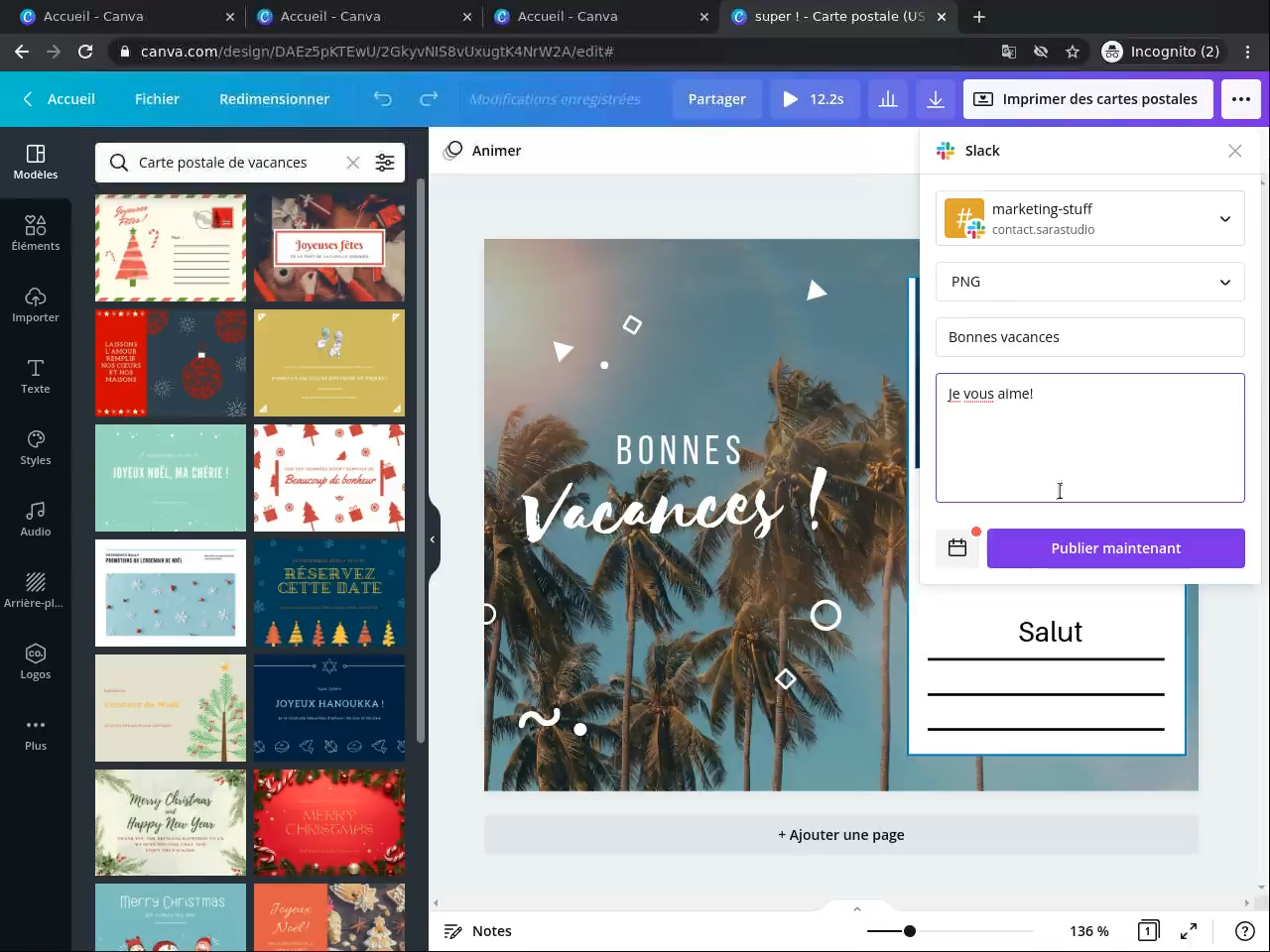1270x952 pixels.
Task: Open the Animer animation options
Action: tap(483, 151)
